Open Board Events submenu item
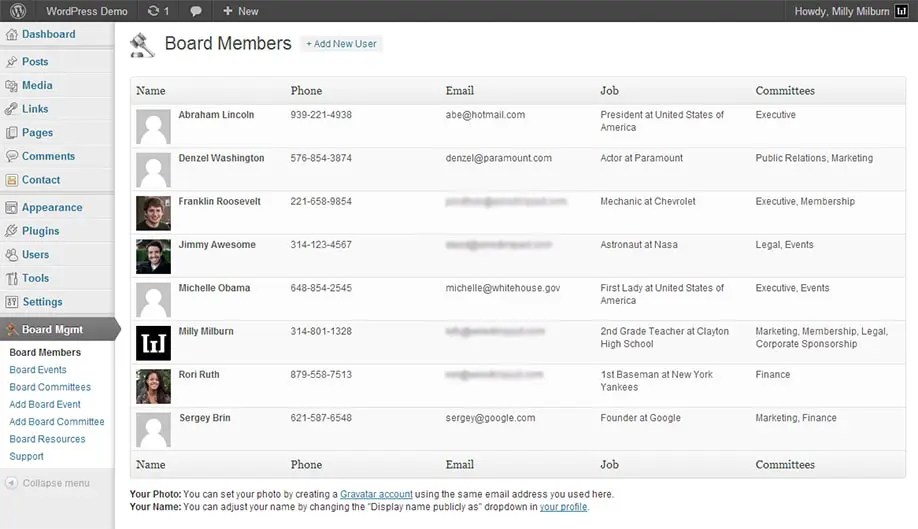 tap(38, 370)
